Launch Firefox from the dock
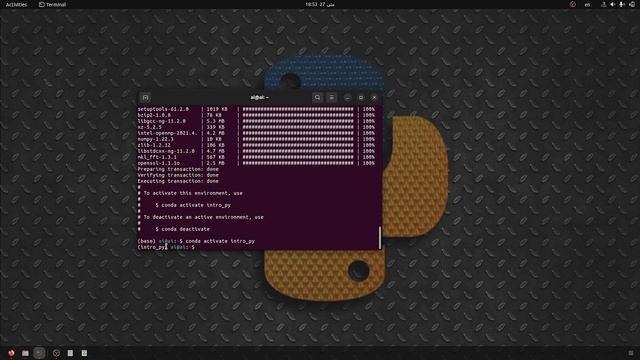The width and height of the screenshot is (640, 360). (x=11, y=353)
